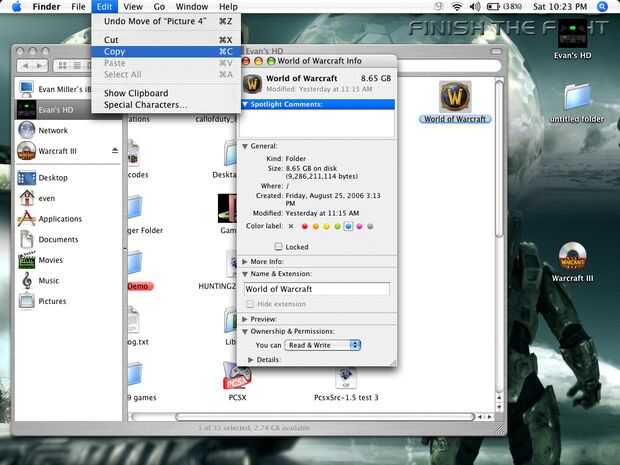The image size is (620, 465).
Task: Expand the Details disclosure triangle
Action: [251, 359]
